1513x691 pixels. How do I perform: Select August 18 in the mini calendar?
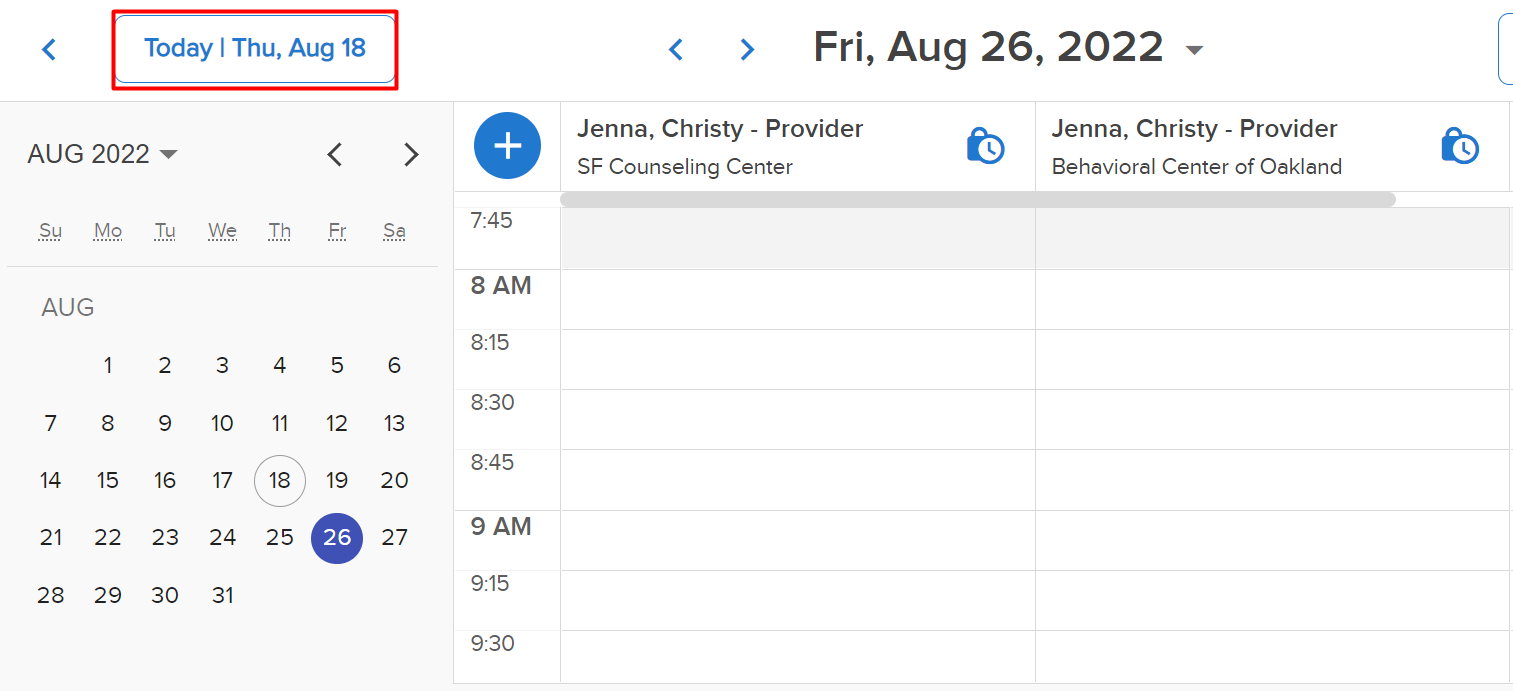coord(280,480)
